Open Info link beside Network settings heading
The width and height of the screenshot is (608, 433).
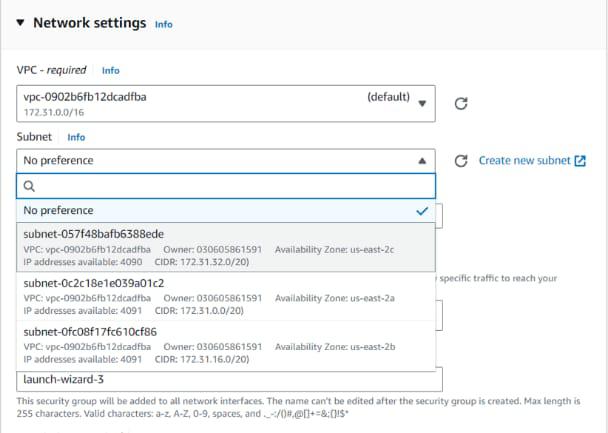click(x=163, y=24)
